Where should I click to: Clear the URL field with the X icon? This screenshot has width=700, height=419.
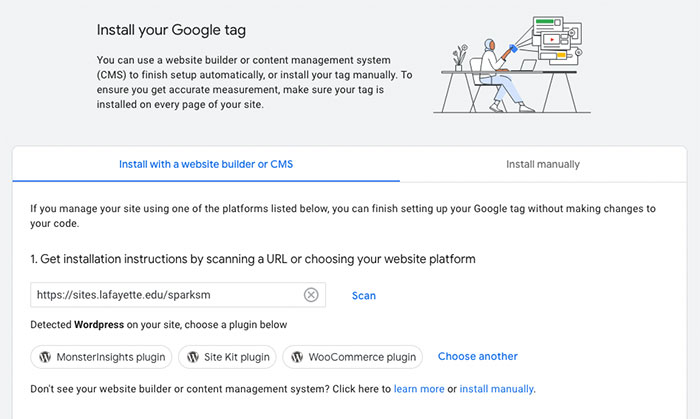[x=311, y=295]
